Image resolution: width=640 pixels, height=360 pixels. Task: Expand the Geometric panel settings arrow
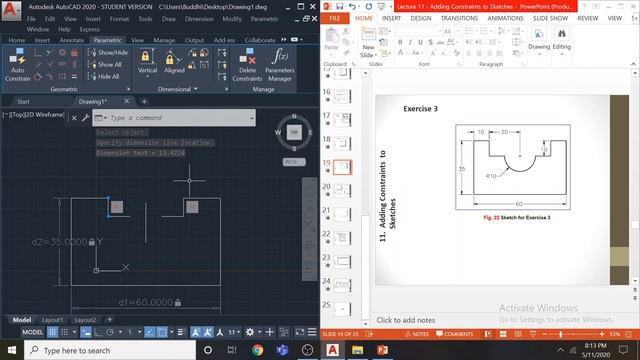[x=129, y=89]
